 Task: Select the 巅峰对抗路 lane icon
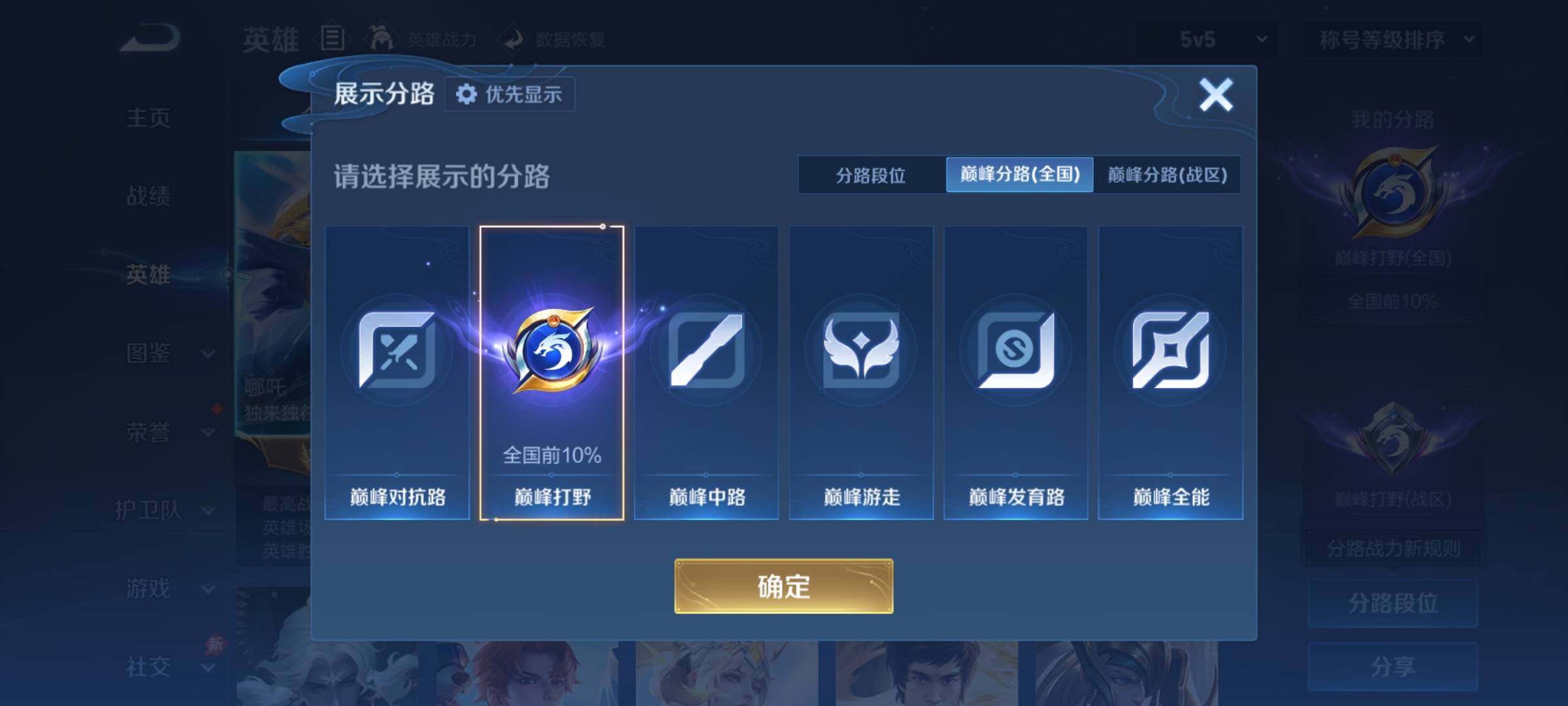(x=397, y=351)
